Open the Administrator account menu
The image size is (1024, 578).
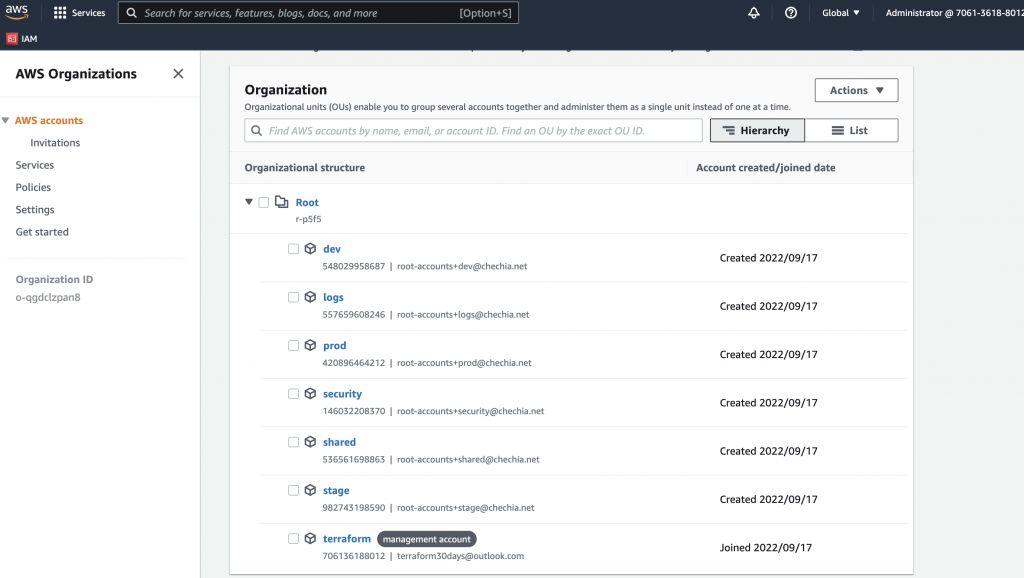pyautogui.click(x=954, y=13)
